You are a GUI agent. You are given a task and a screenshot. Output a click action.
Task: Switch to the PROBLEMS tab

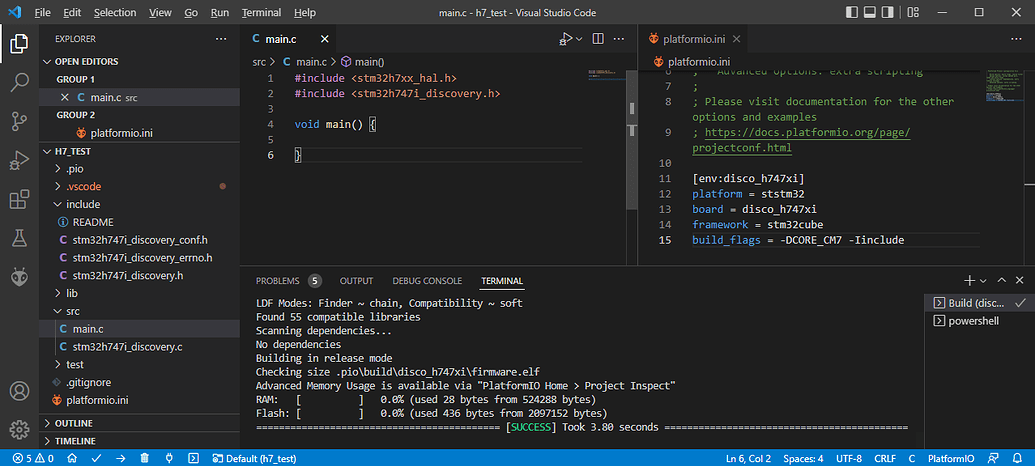click(278, 281)
